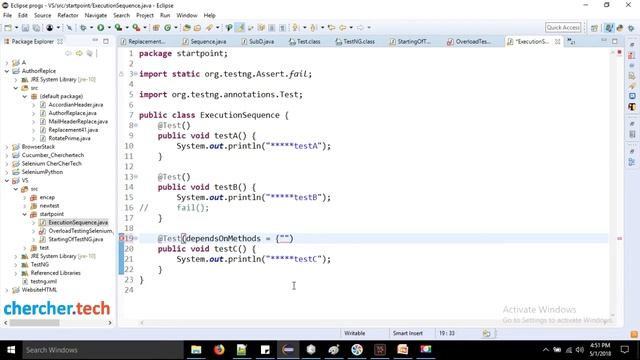Viewport: 640px width, 360px height.
Task: Toggle code folding at line 13
Action: point(136,177)
